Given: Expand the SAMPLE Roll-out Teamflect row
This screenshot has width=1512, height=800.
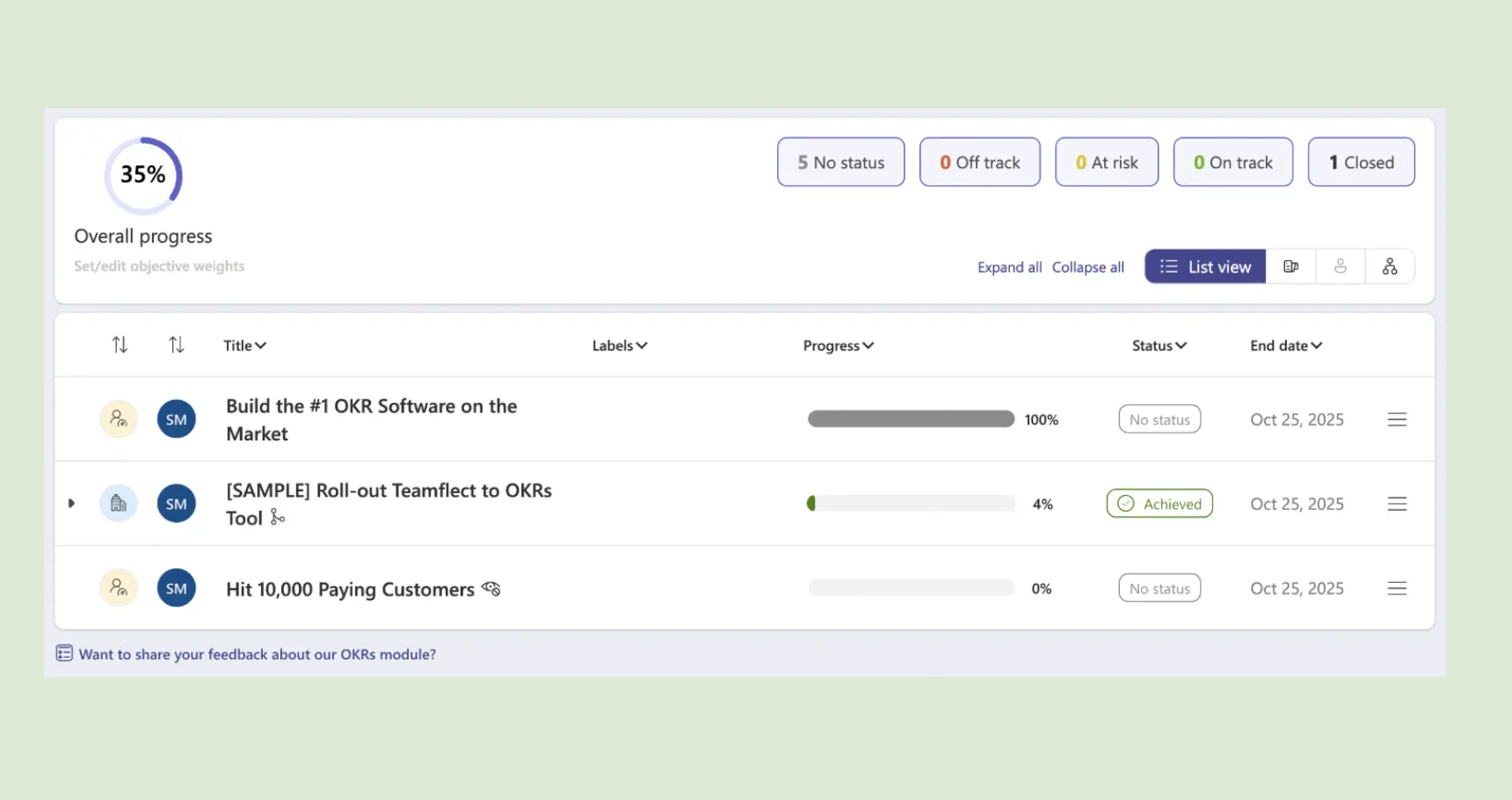Looking at the screenshot, I should coord(71,503).
